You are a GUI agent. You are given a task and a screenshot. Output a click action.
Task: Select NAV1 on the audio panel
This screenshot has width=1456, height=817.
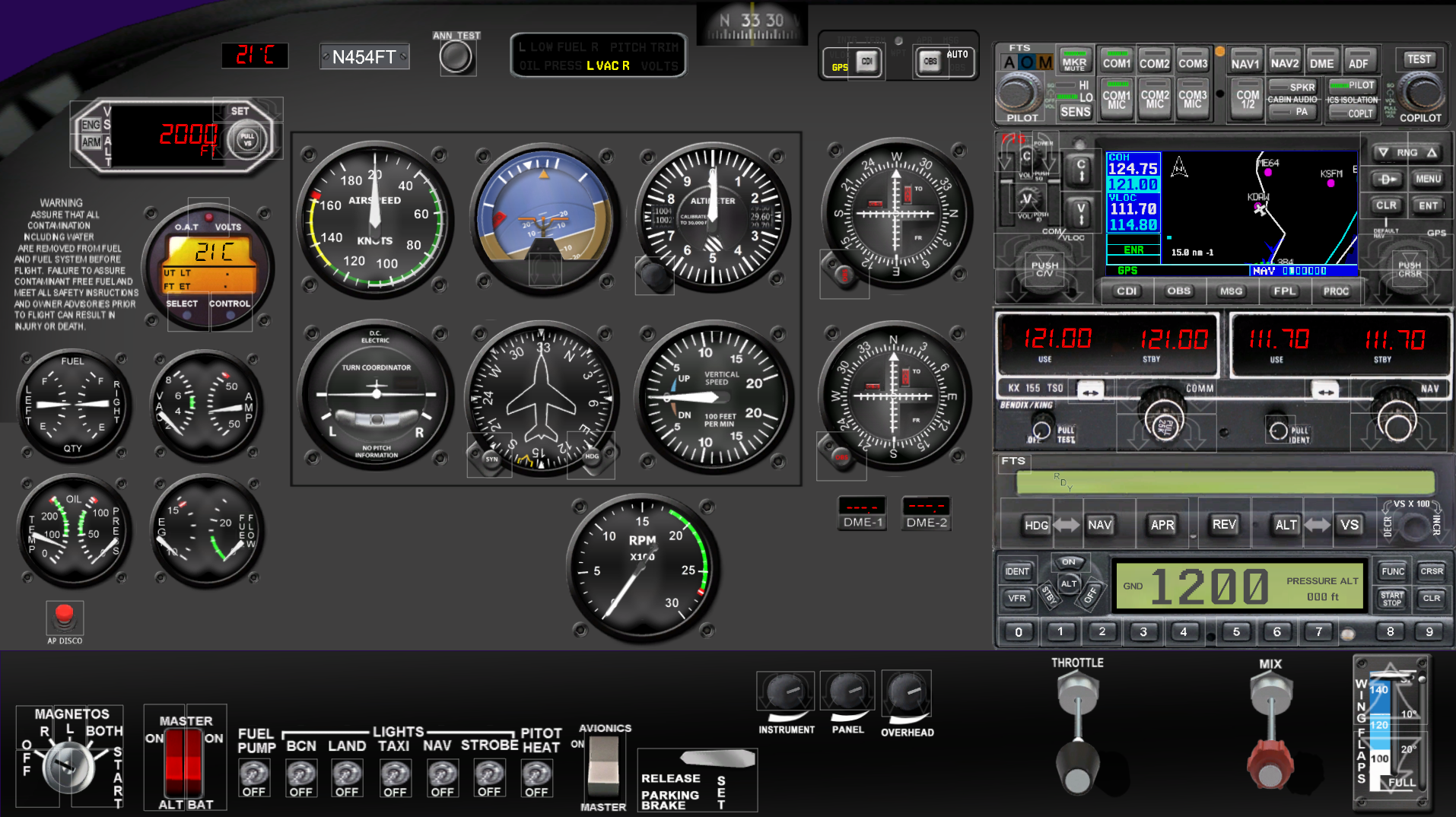[x=1245, y=62]
